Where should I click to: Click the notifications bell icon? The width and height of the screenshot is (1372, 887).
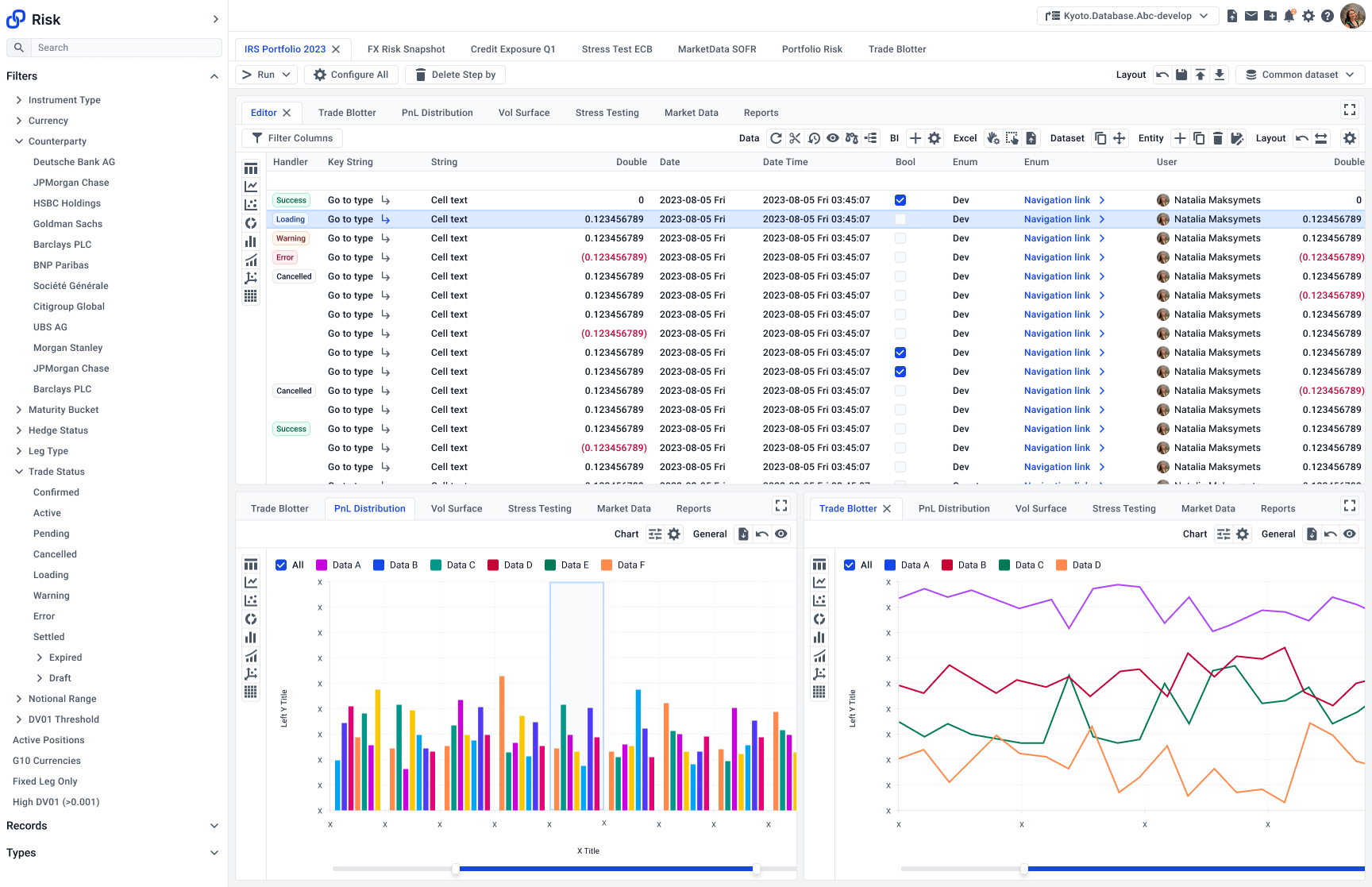tap(1289, 16)
